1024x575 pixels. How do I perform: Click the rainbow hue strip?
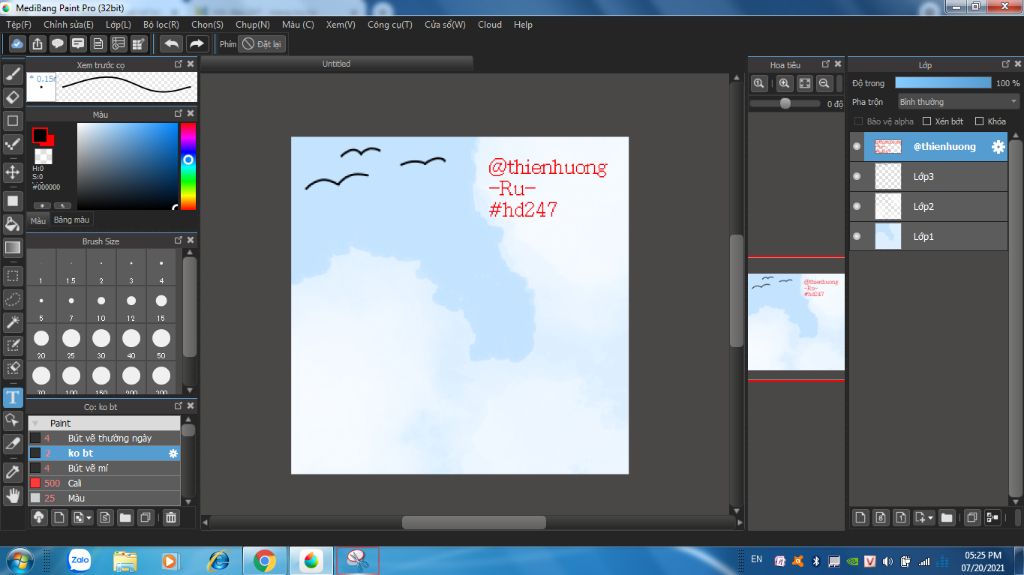click(x=188, y=167)
